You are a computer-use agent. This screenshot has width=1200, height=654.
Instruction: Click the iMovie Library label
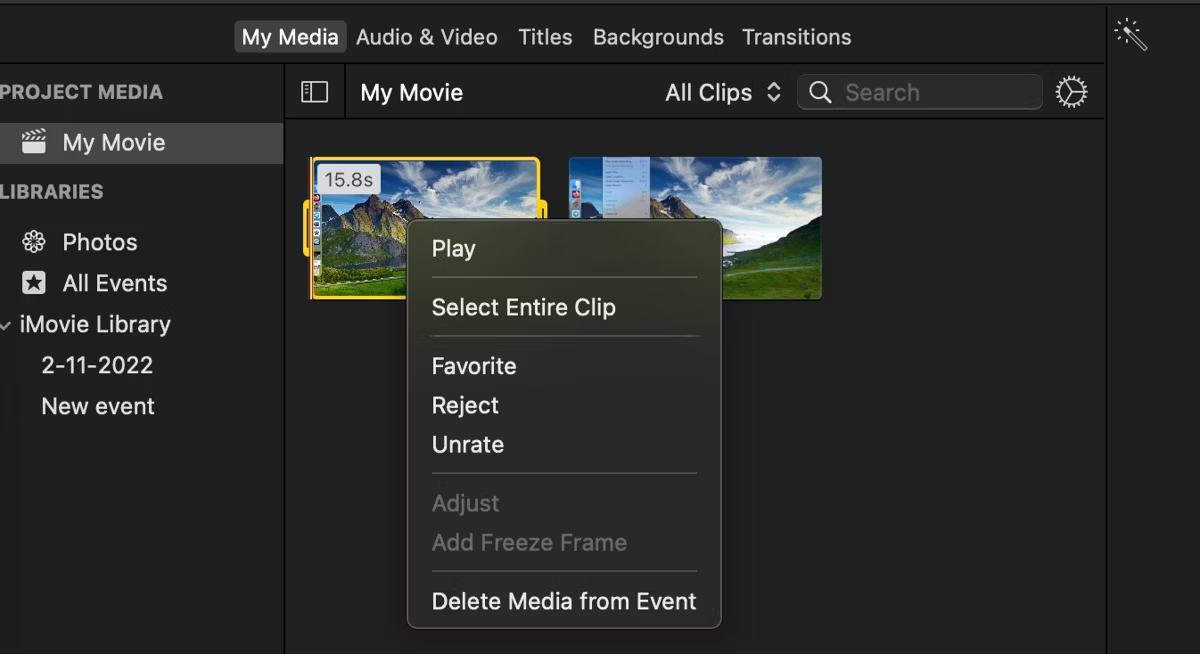[95, 324]
